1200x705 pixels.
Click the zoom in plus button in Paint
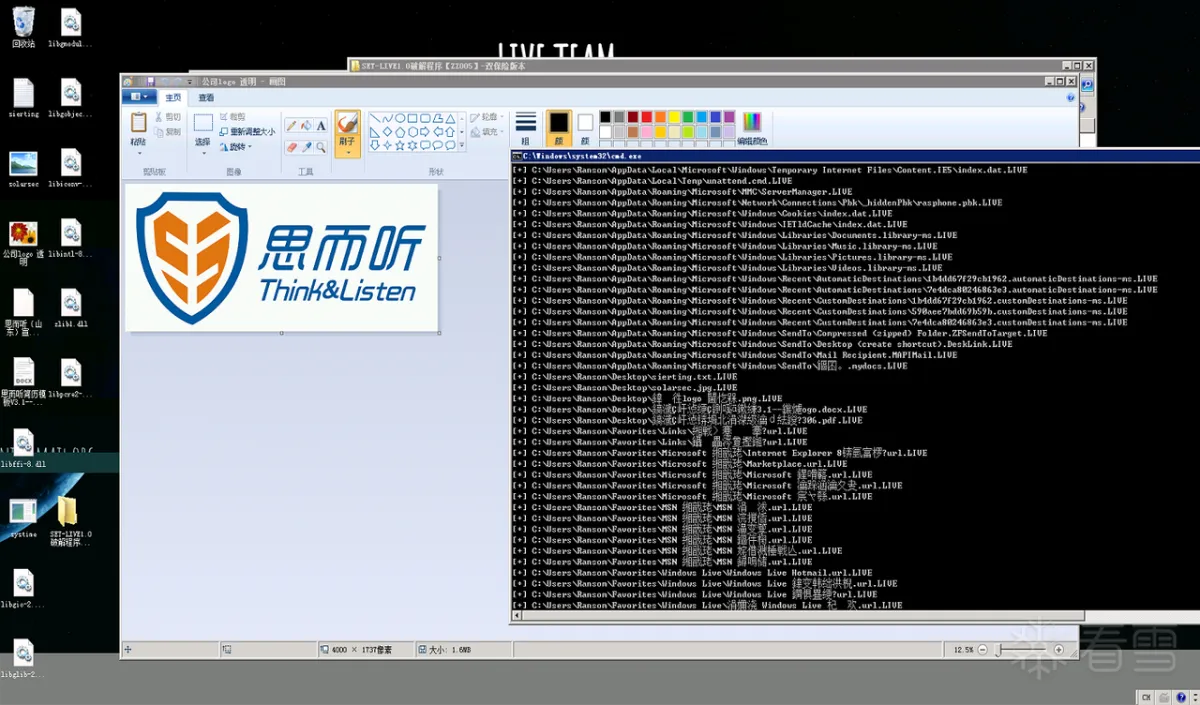(x=1059, y=649)
